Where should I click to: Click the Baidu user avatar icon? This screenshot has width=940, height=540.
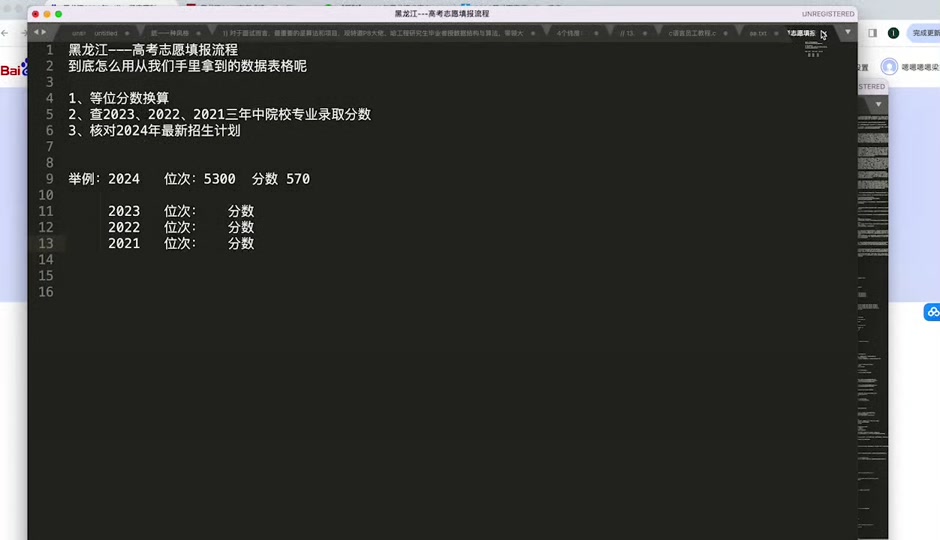tap(889, 66)
